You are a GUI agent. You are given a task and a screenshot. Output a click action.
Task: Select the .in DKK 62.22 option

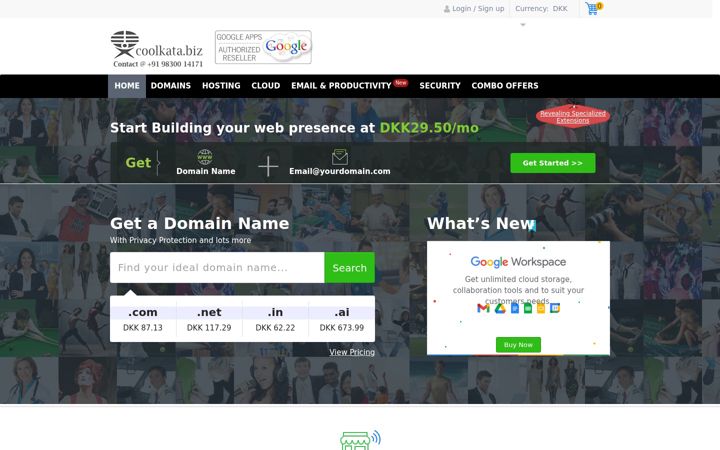pos(276,319)
